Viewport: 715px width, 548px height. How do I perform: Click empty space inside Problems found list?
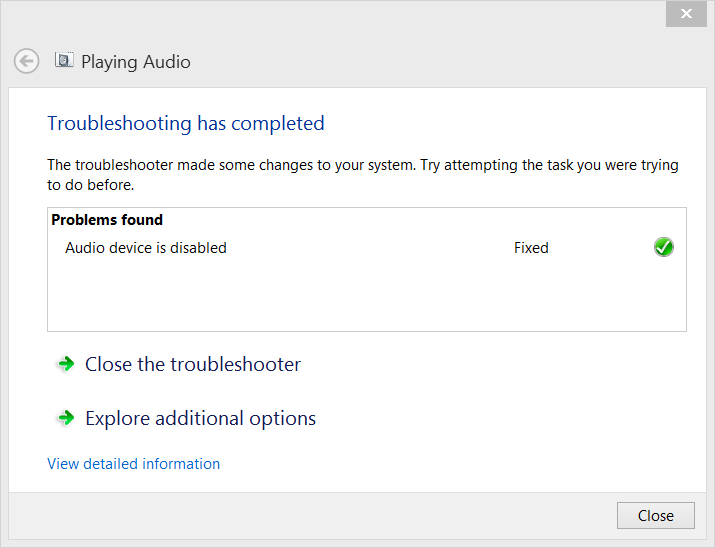tap(367, 295)
